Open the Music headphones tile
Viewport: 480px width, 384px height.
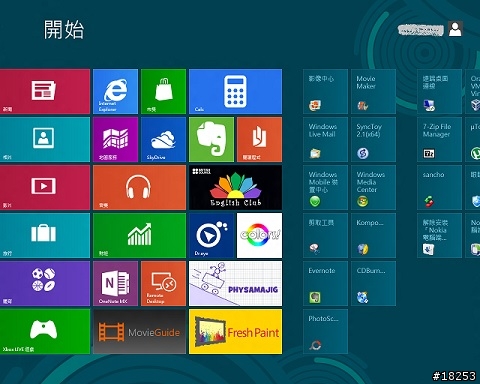(139, 187)
